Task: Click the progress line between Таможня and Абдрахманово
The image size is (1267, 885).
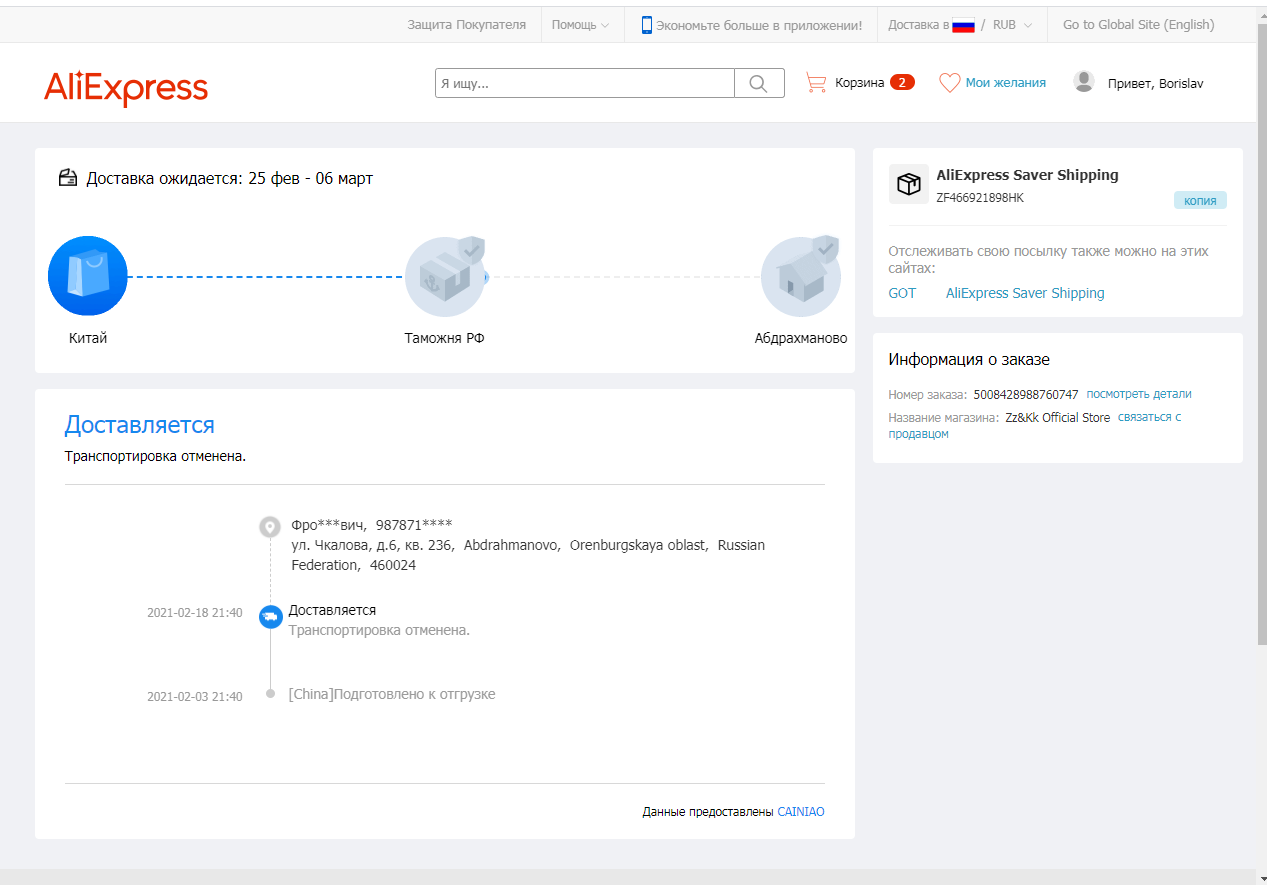Action: tap(623, 277)
